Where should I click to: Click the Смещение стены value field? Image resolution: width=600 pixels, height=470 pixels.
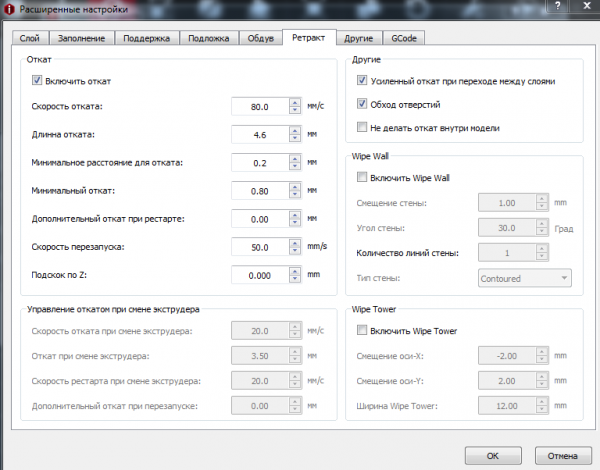(x=507, y=203)
